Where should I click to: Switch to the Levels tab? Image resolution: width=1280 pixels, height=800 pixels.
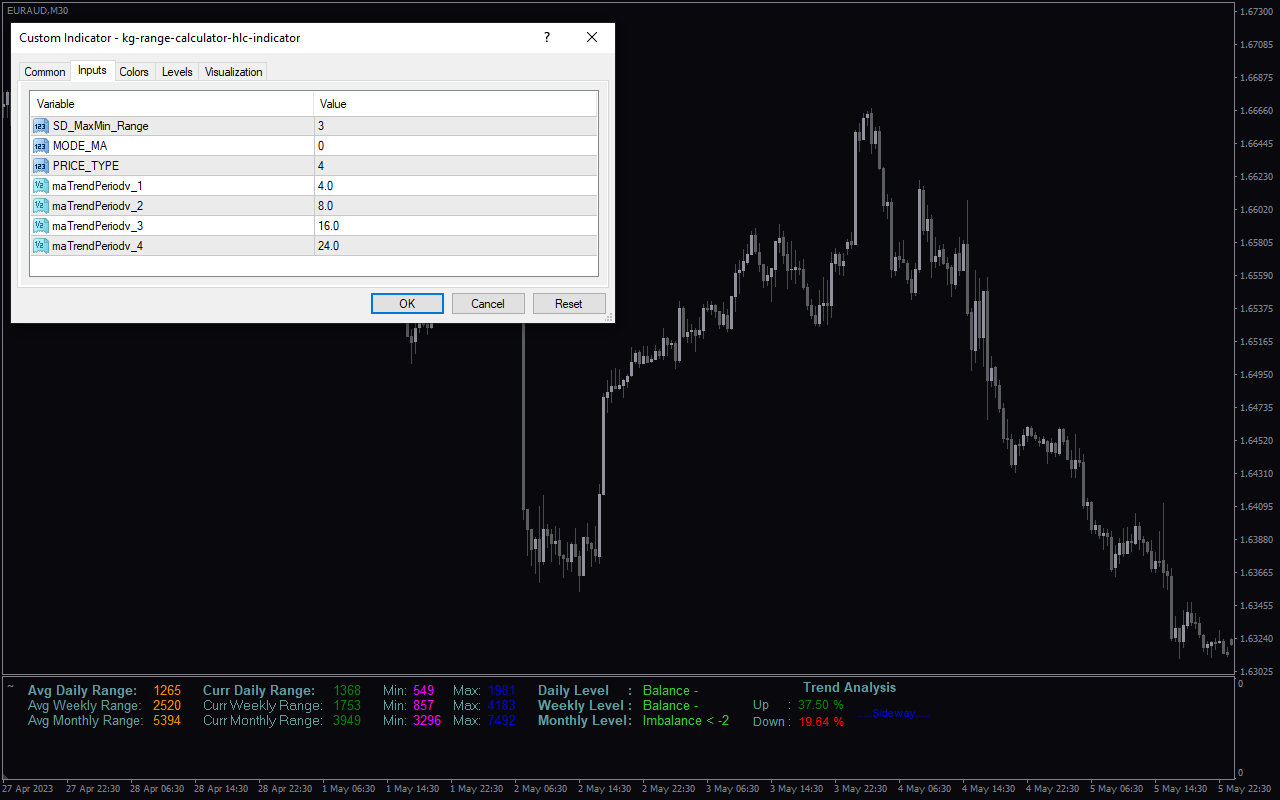point(177,72)
